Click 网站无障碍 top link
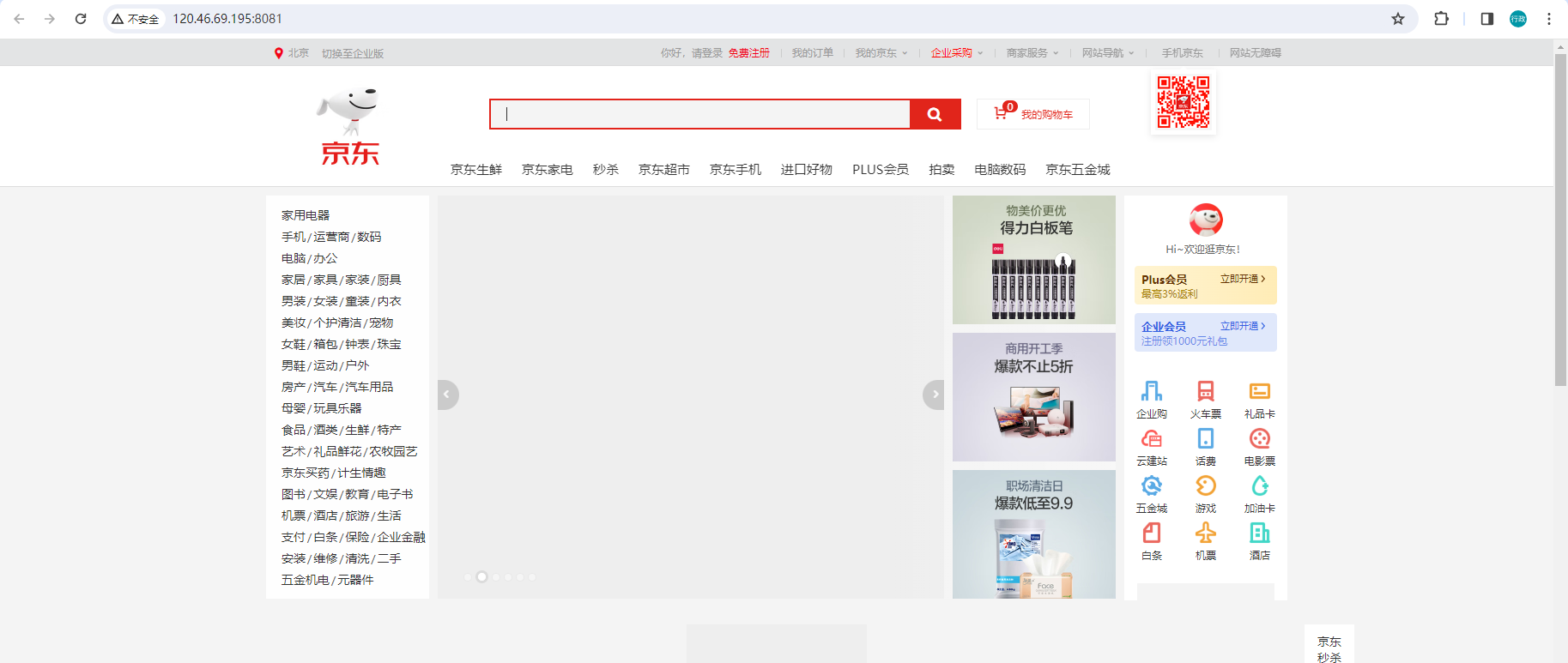The image size is (1568, 663). (1256, 53)
